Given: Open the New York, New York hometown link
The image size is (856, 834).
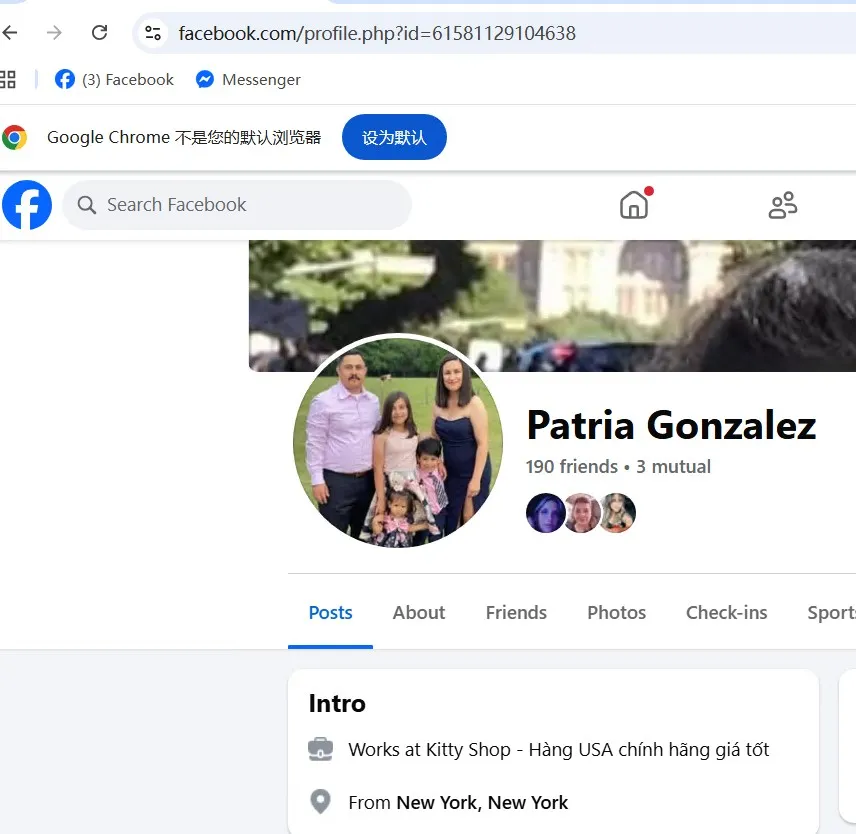Looking at the screenshot, I should tap(482, 802).
